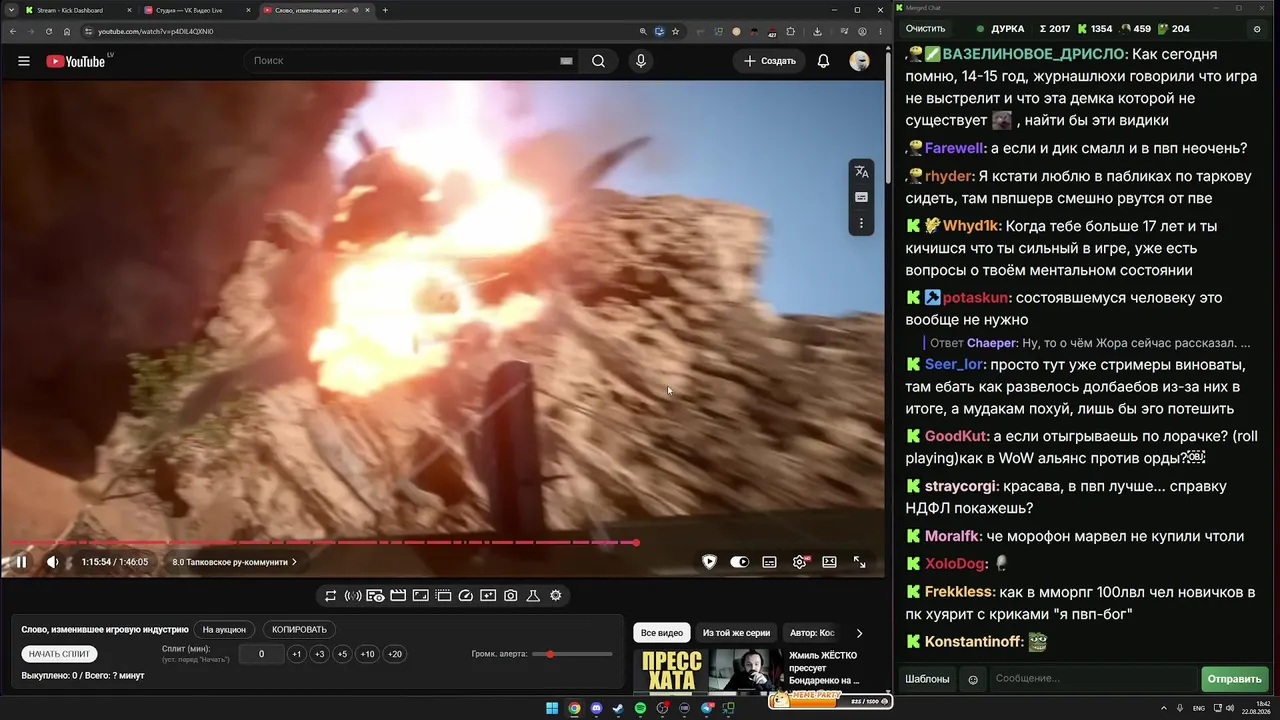This screenshot has width=1280, height=720.
Task: Adjust the 'Громк. алерта' volume slider
Action: point(573,654)
